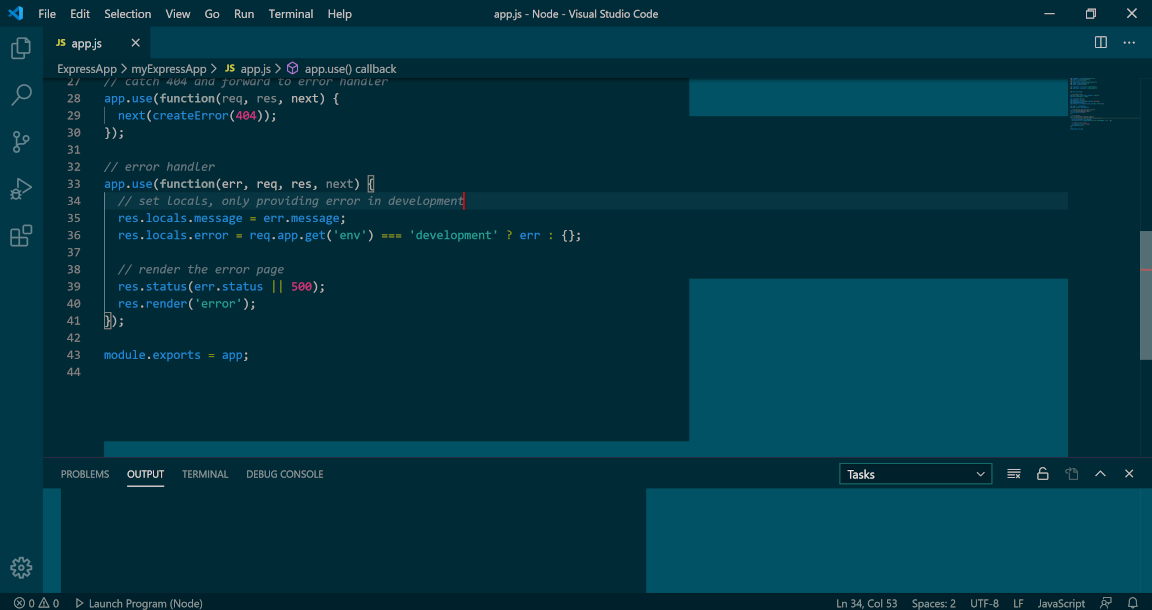Image resolution: width=1152 pixels, height=610 pixels.
Task: Open the View menu
Action: click(x=178, y=14)
